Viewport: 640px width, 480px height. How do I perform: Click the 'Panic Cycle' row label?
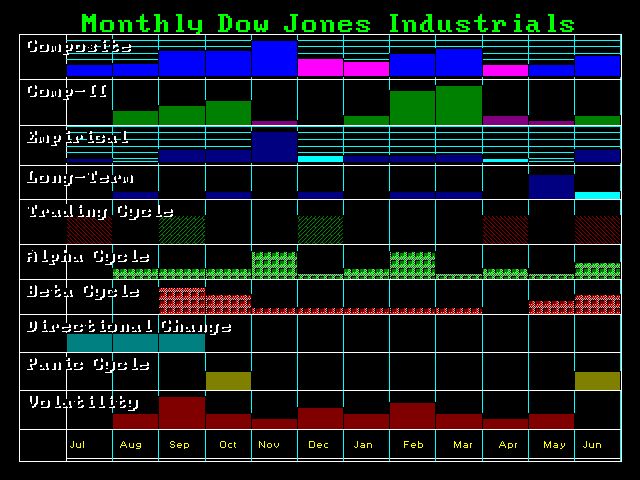pos(88,364)
